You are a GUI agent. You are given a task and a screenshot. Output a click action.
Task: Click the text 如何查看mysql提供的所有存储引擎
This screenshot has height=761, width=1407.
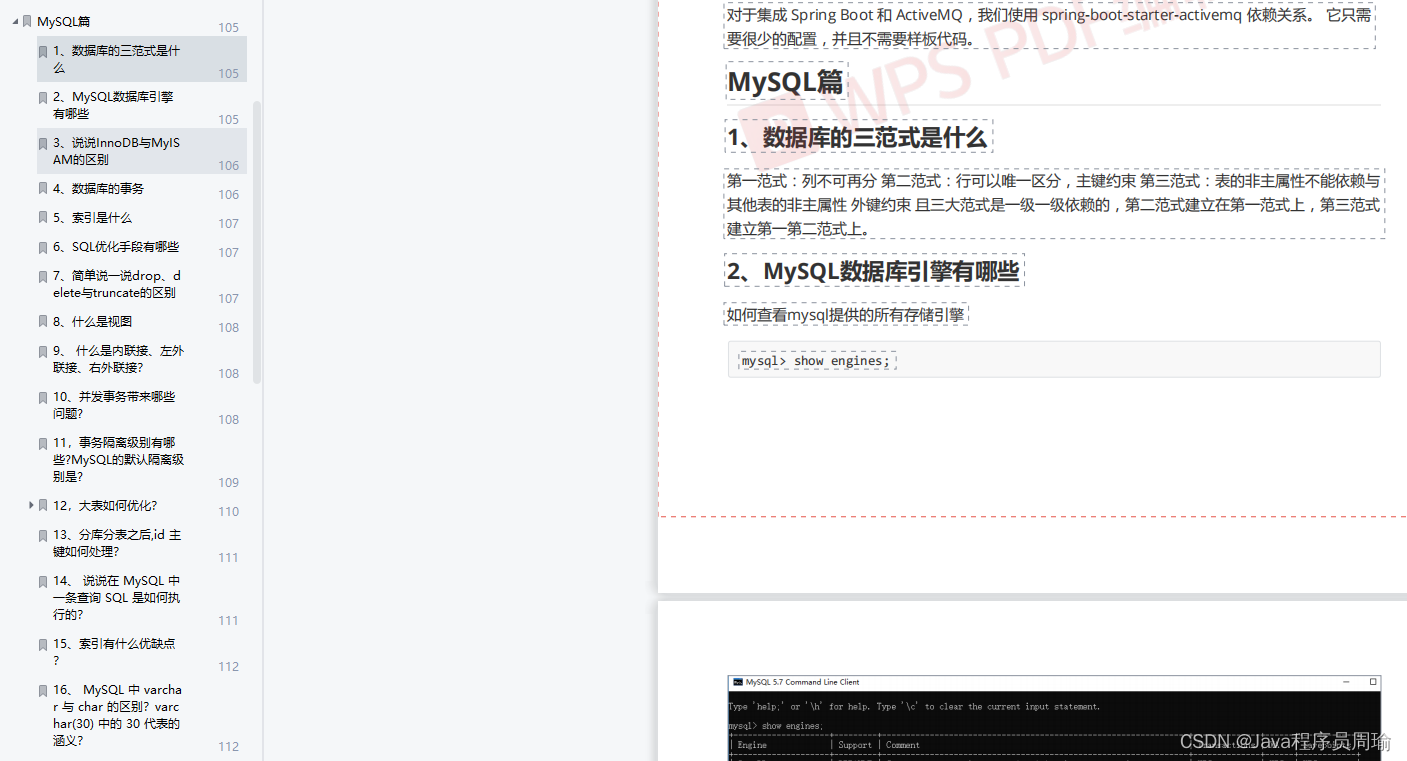pos(847,315)
